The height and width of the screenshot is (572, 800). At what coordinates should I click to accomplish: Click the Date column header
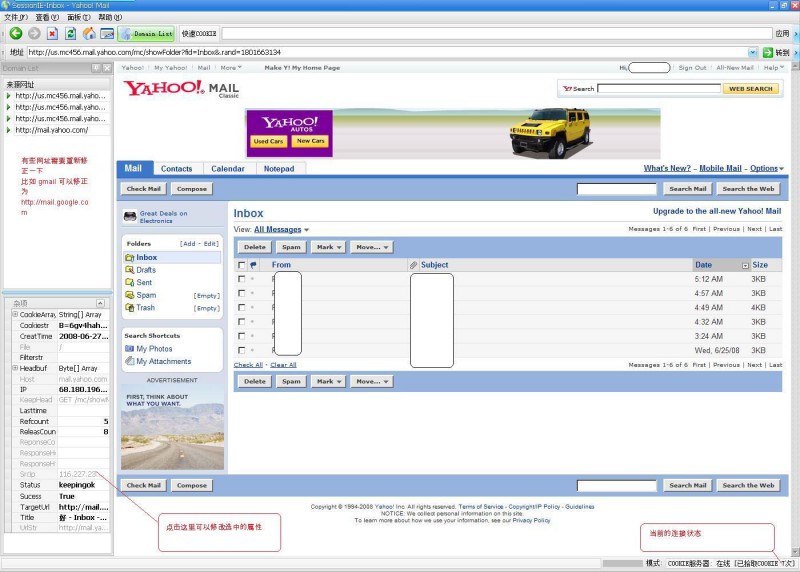tap(703, 265)
